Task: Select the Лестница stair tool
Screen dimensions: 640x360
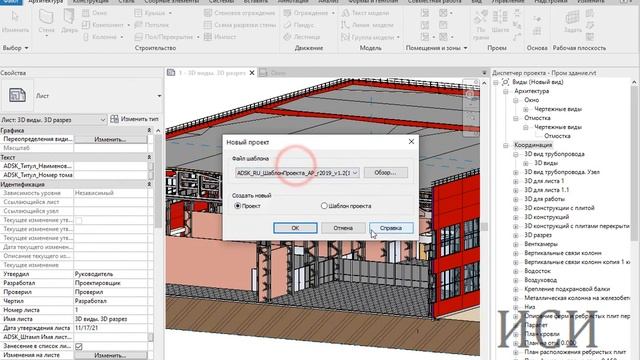Action: [x=302, y=37]
